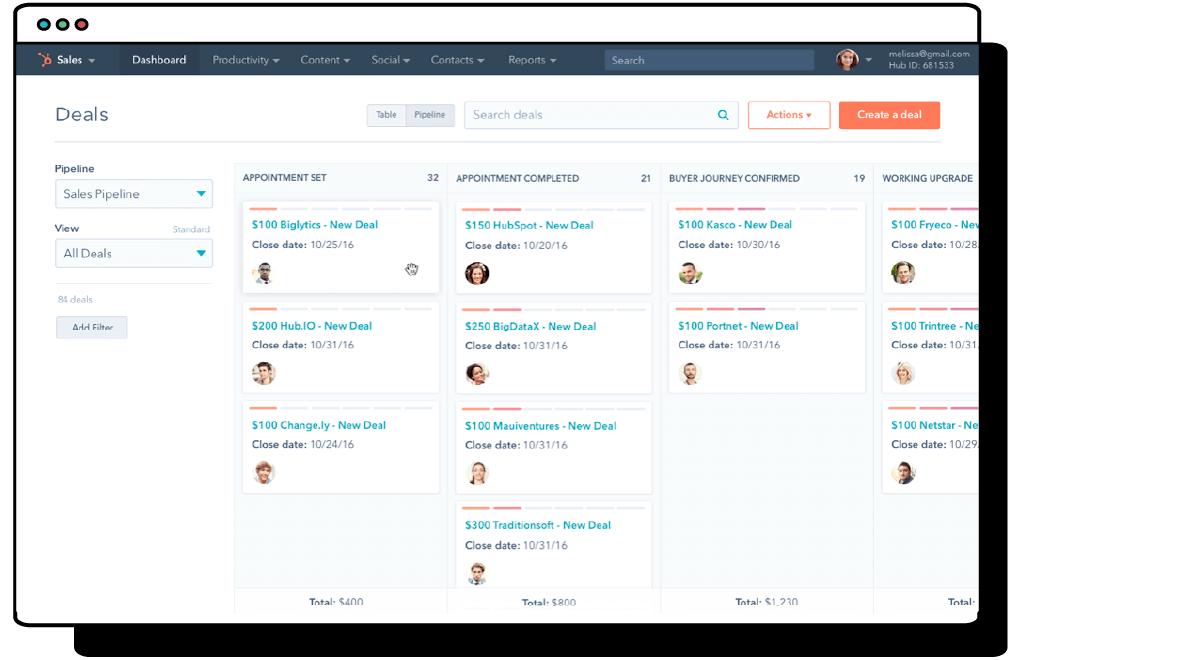Open the Sales Pipeline dropdown
The image size is (1201, 660).
point(134,194)
